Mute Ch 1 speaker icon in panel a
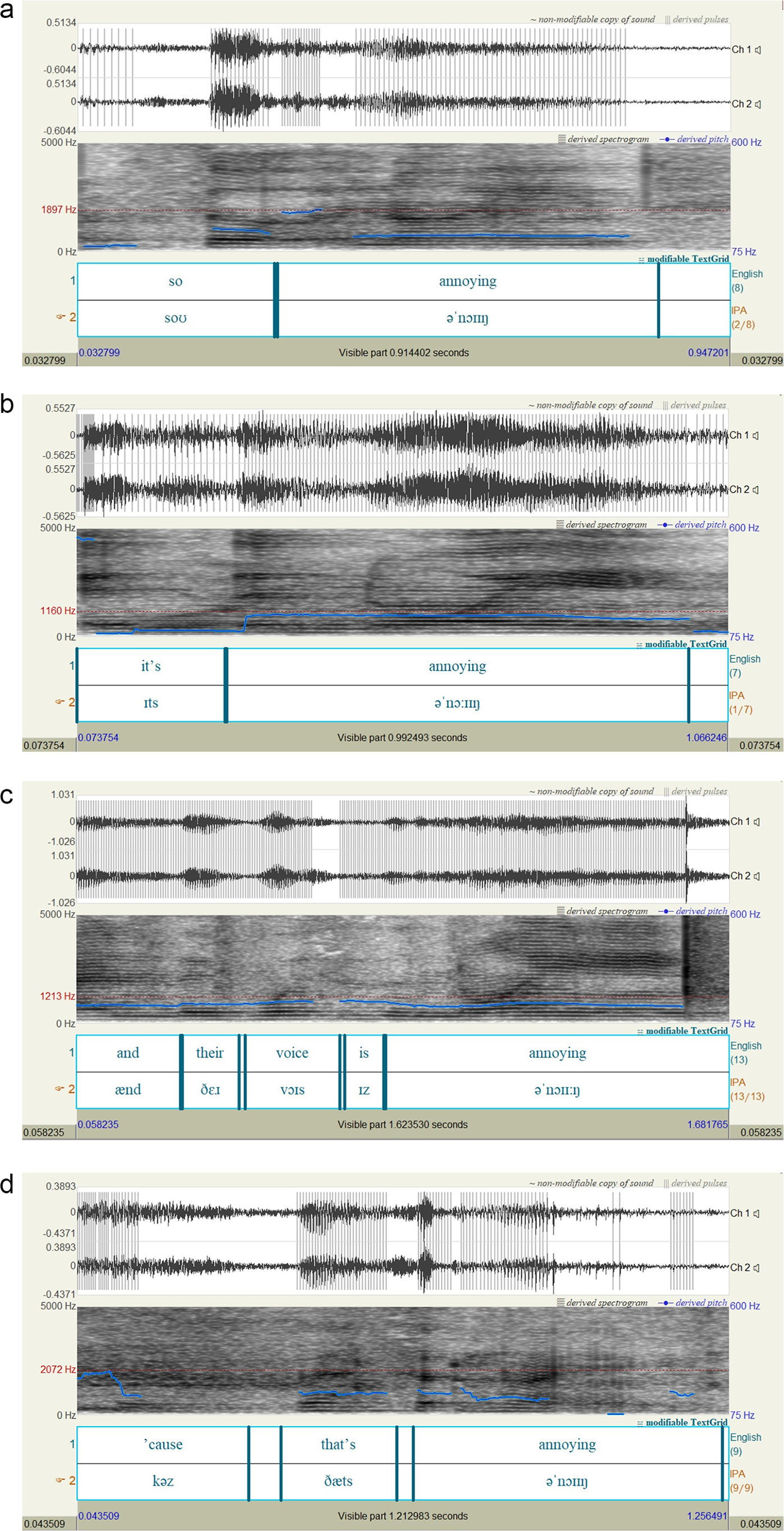Image resolution: width=784 pixels, height=1531 pixels. click(758, 50)
